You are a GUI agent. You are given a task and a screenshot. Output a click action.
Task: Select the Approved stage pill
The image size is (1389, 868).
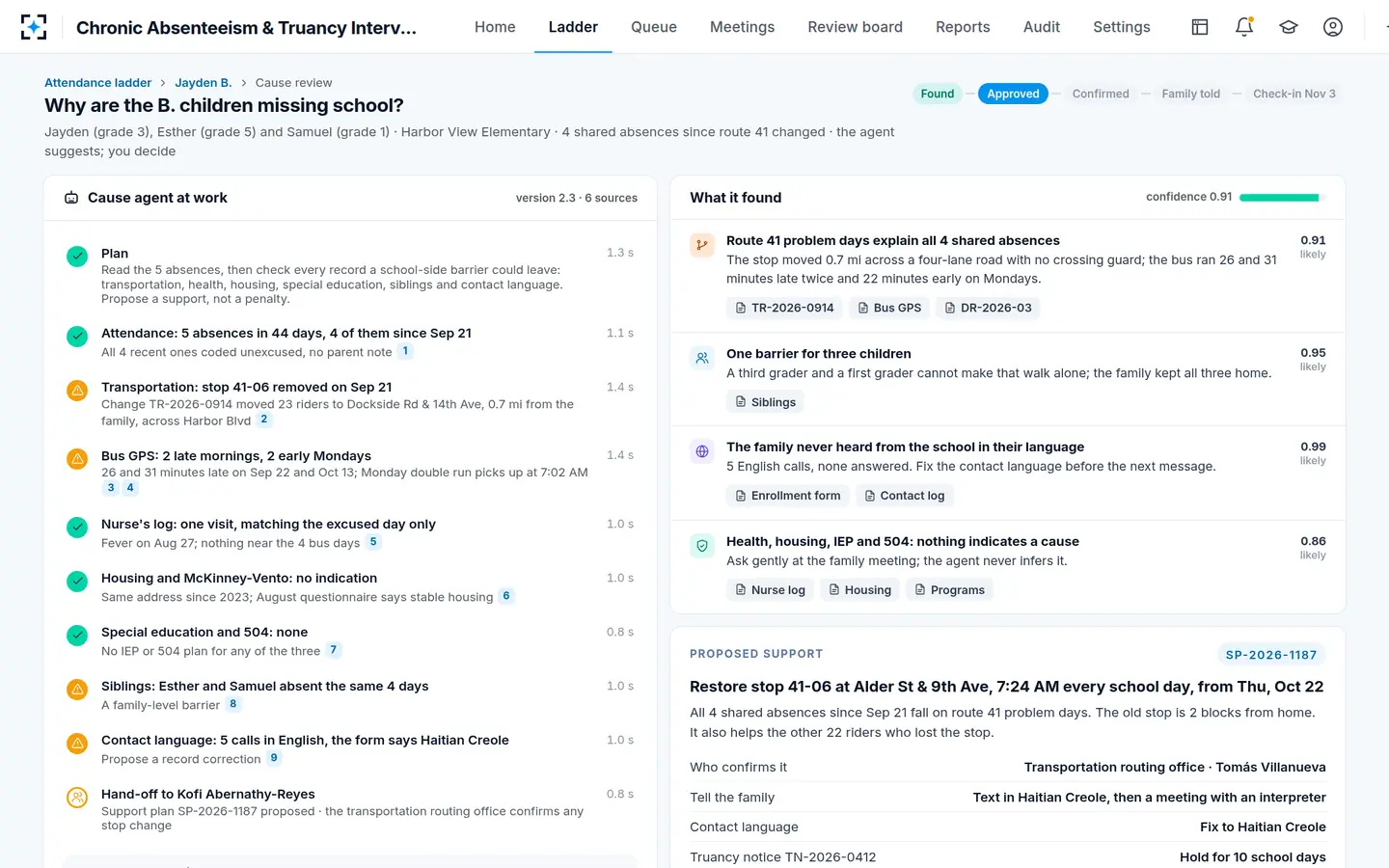pos(1013,94)
